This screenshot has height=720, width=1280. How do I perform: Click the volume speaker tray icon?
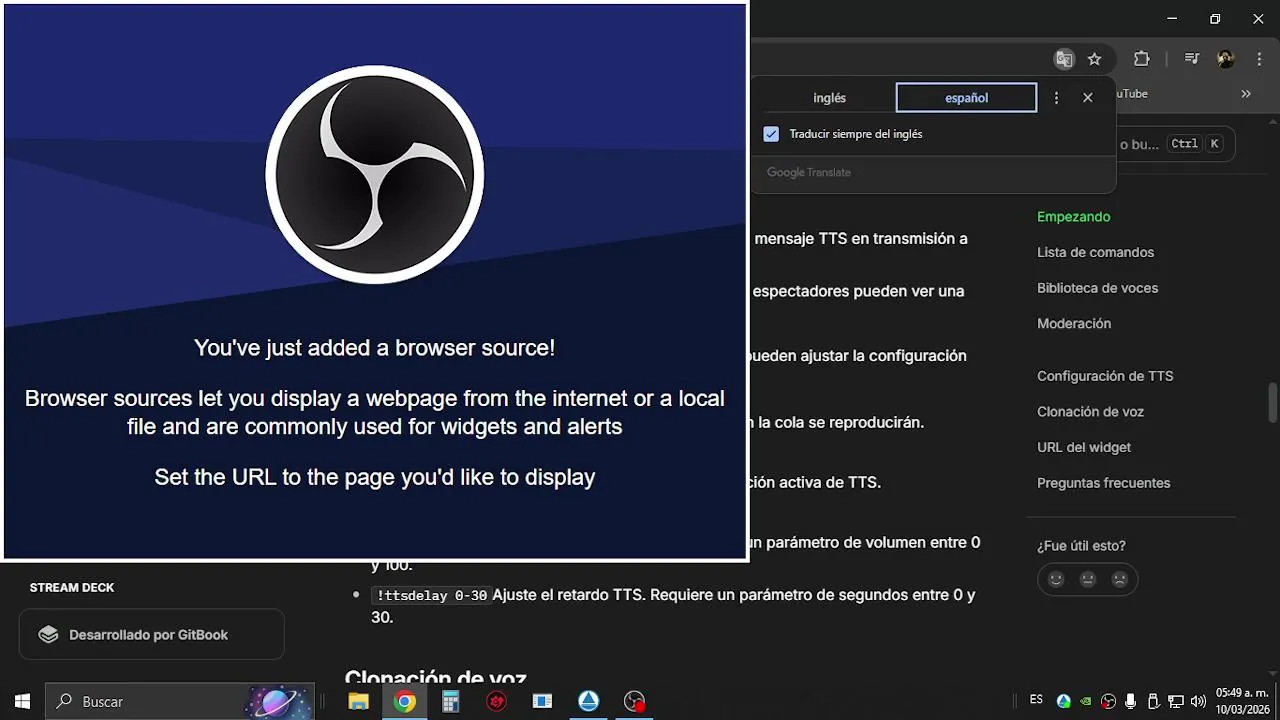coord(1198,702)
